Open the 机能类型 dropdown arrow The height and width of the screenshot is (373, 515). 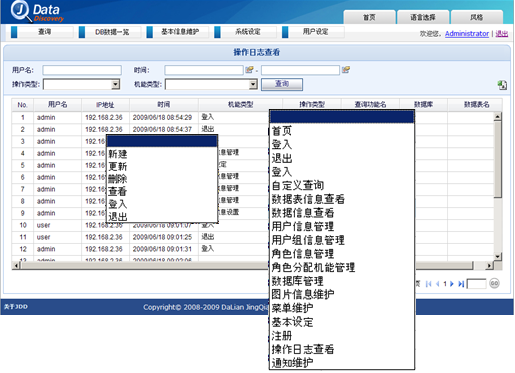[x=253, y=84]
